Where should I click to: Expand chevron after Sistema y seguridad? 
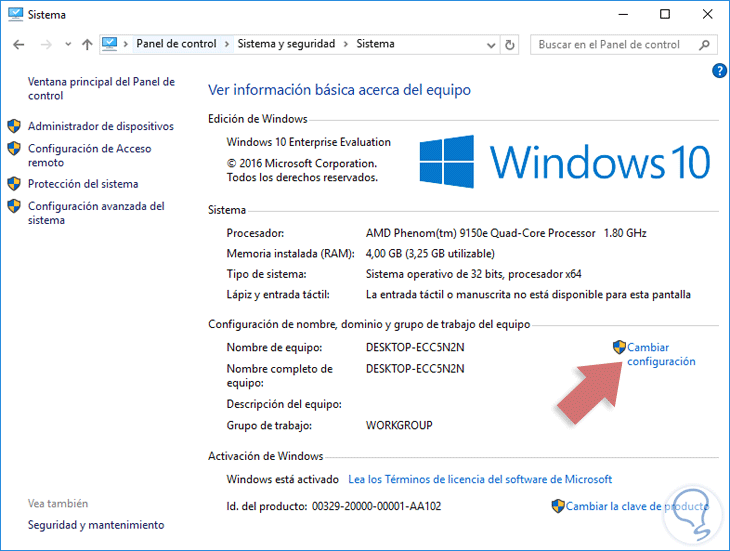point(346,44)
